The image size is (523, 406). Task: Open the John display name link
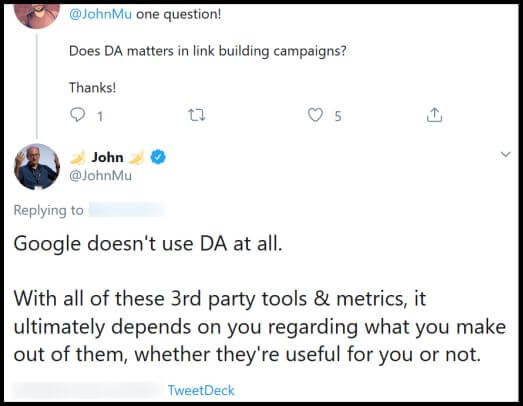(x=107, y=157)
